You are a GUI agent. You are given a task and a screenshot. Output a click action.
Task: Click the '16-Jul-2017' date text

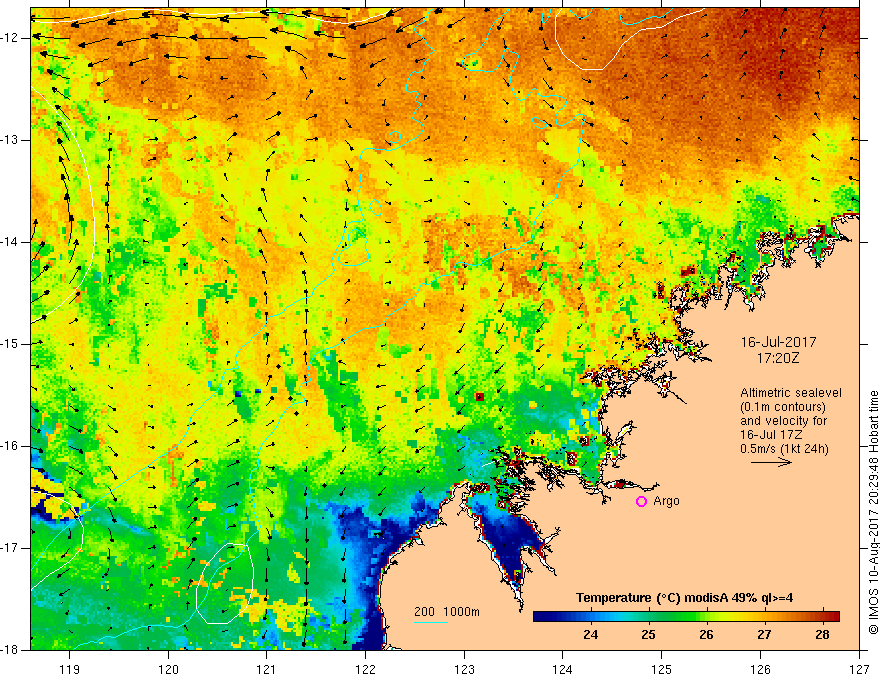click(778, 342)
